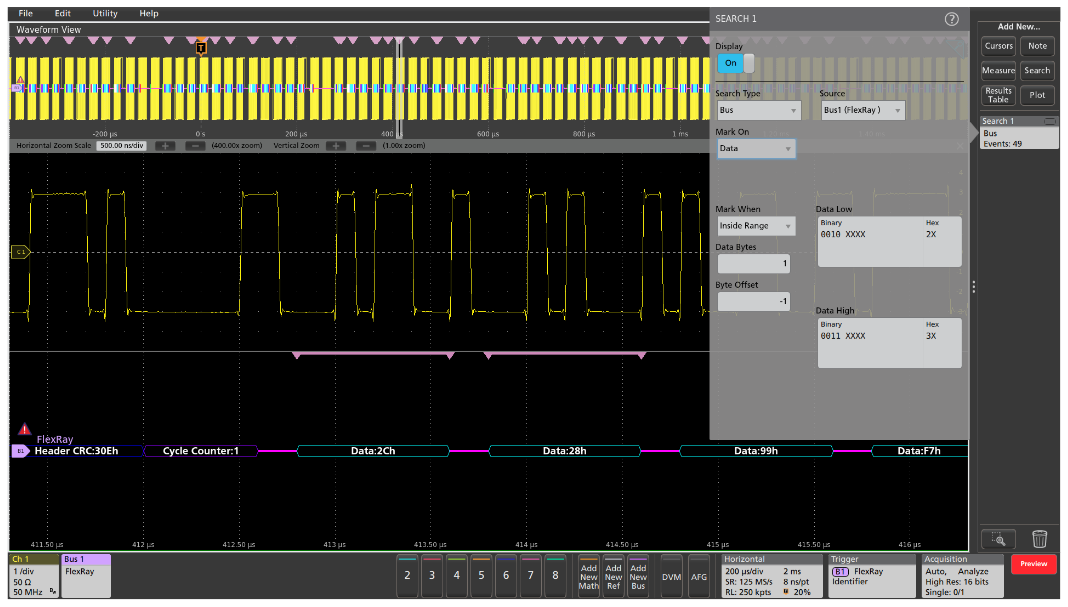Open the DVM function

[x=670, y=576]
